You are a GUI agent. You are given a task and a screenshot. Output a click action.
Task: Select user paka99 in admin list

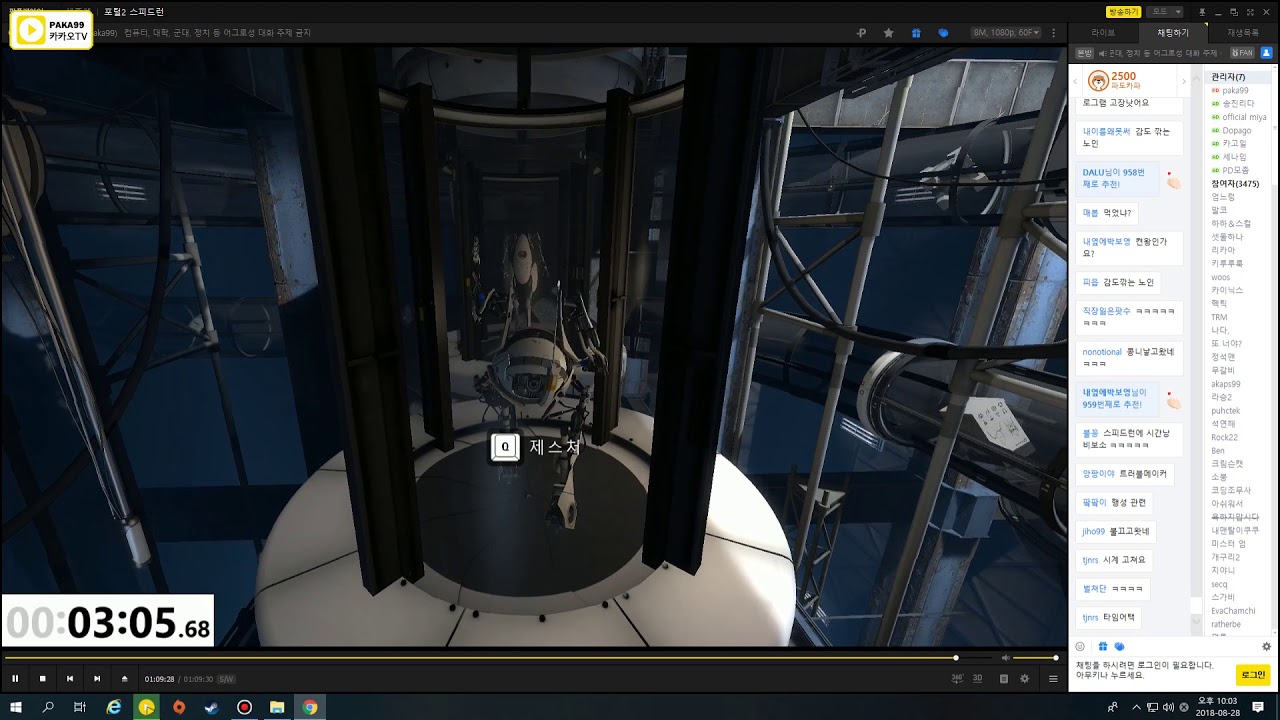[1235, 90]
